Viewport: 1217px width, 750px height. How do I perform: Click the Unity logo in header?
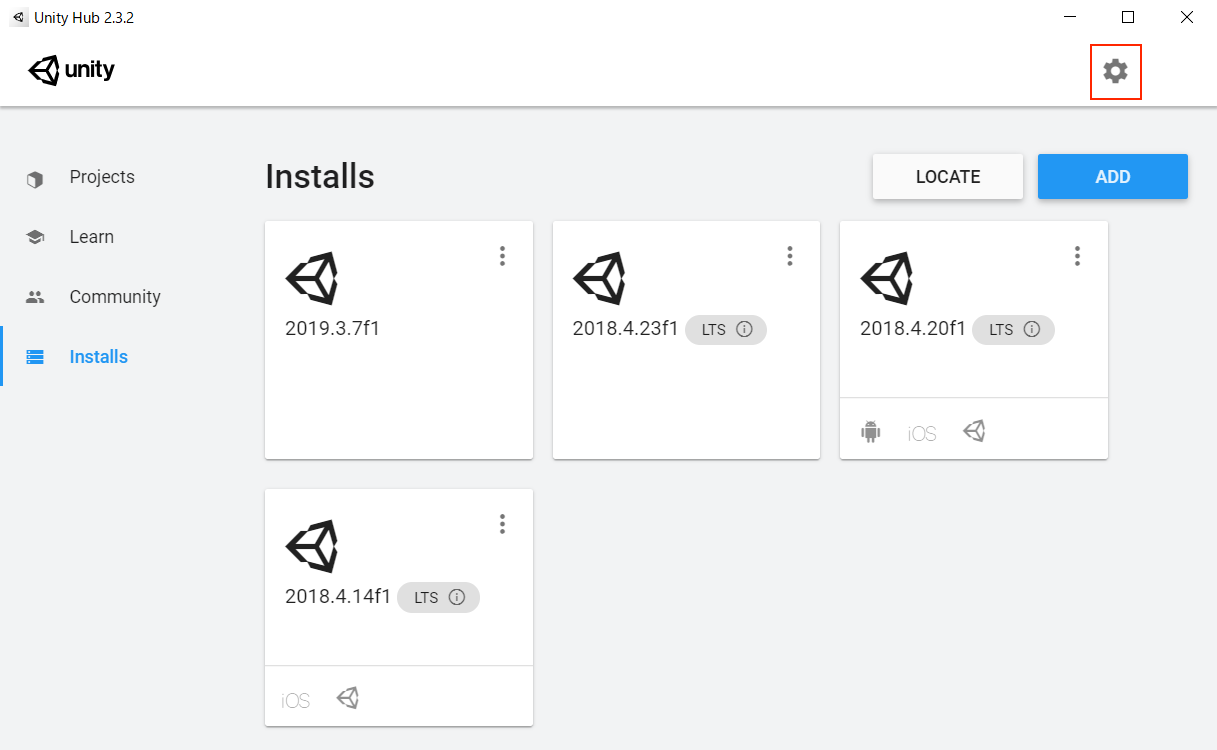72,70
